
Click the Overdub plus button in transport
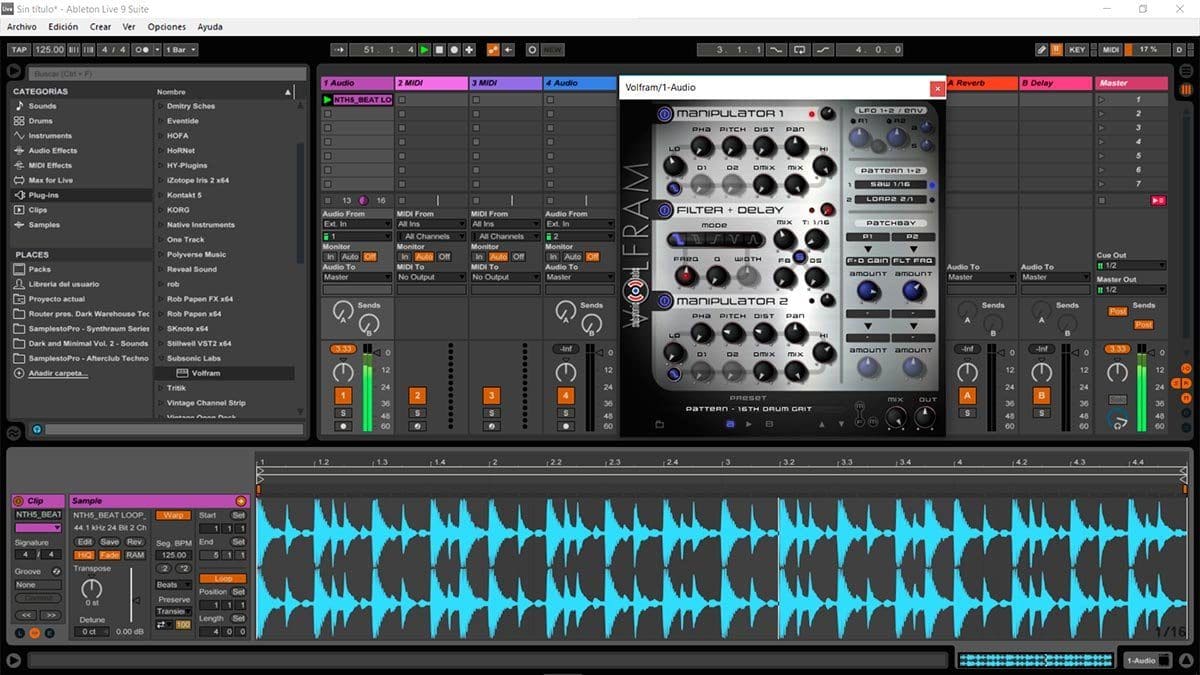[469, 49]
